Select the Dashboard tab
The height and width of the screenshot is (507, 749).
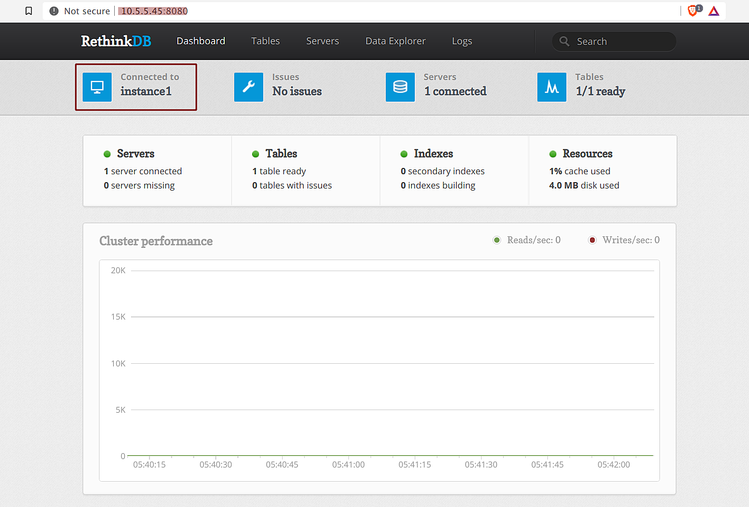tap(201, 41)
